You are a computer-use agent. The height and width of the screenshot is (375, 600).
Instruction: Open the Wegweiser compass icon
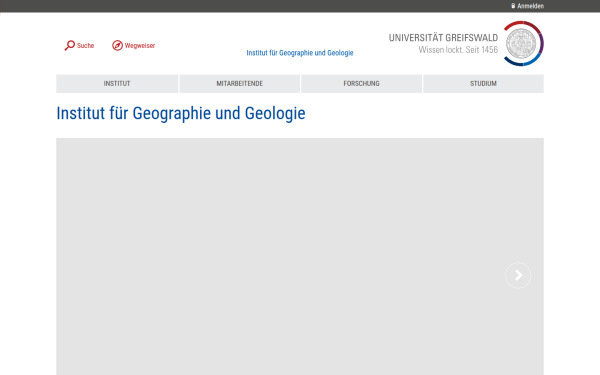point(117,46)
